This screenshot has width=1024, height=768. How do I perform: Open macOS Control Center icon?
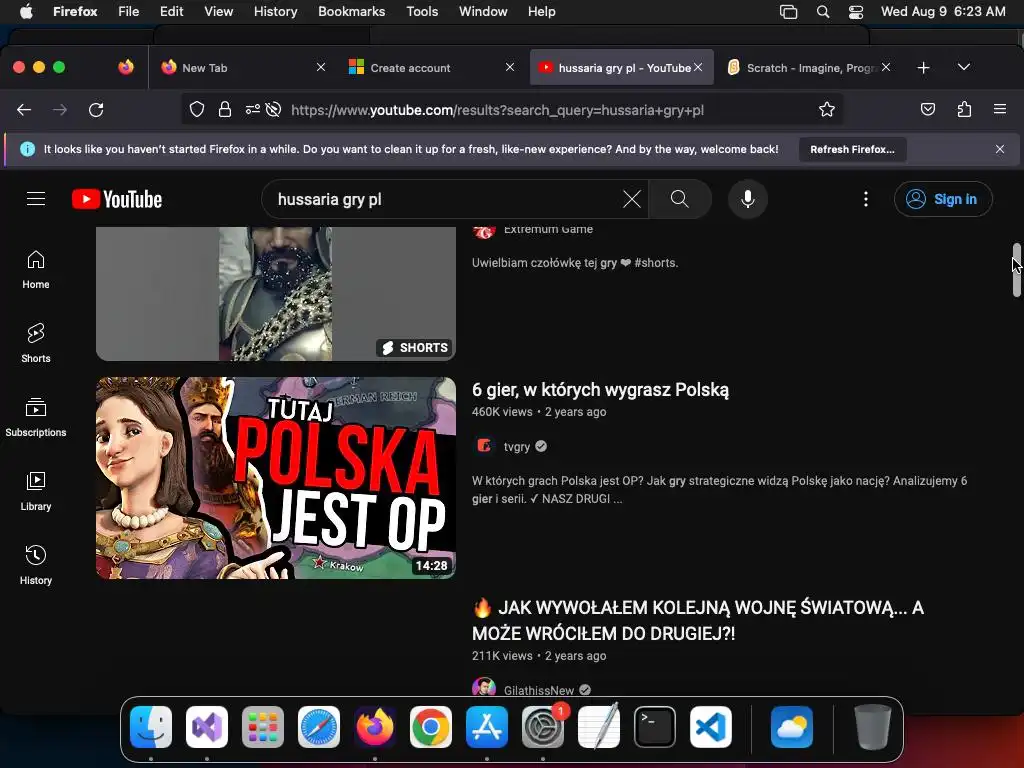[x=856, y=11]
